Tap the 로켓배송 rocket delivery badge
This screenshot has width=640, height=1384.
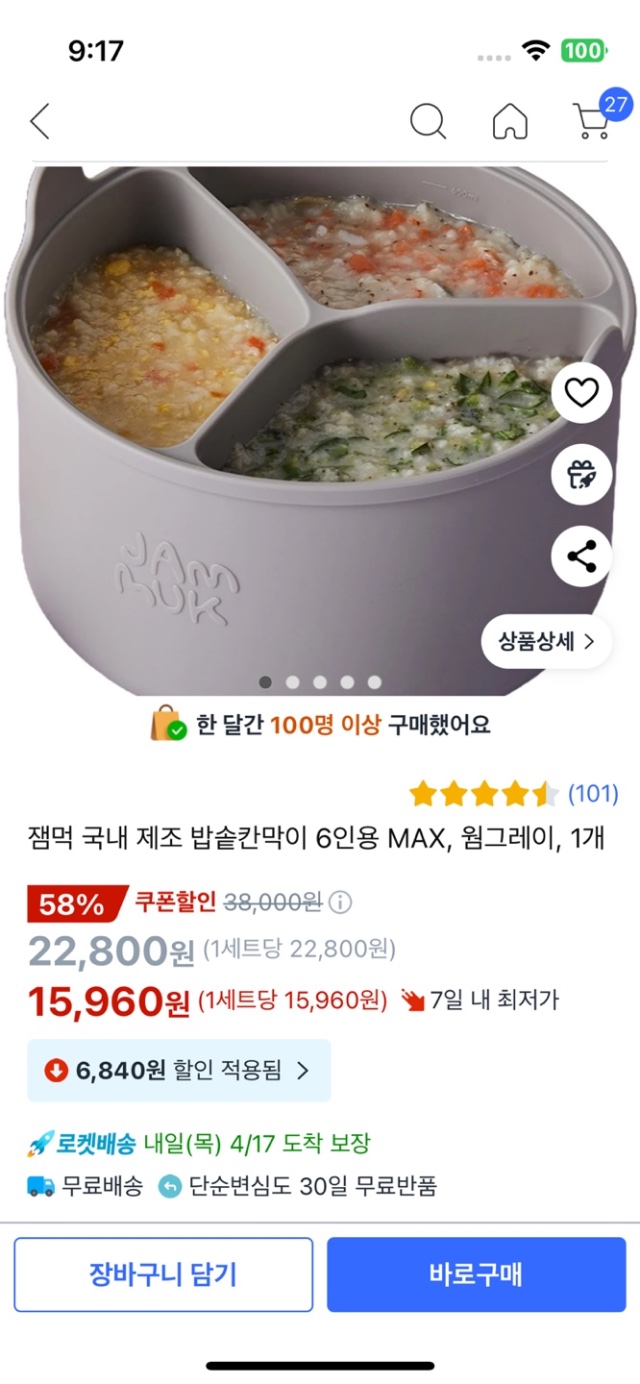pyautogui.click(x=84, y=1143)
